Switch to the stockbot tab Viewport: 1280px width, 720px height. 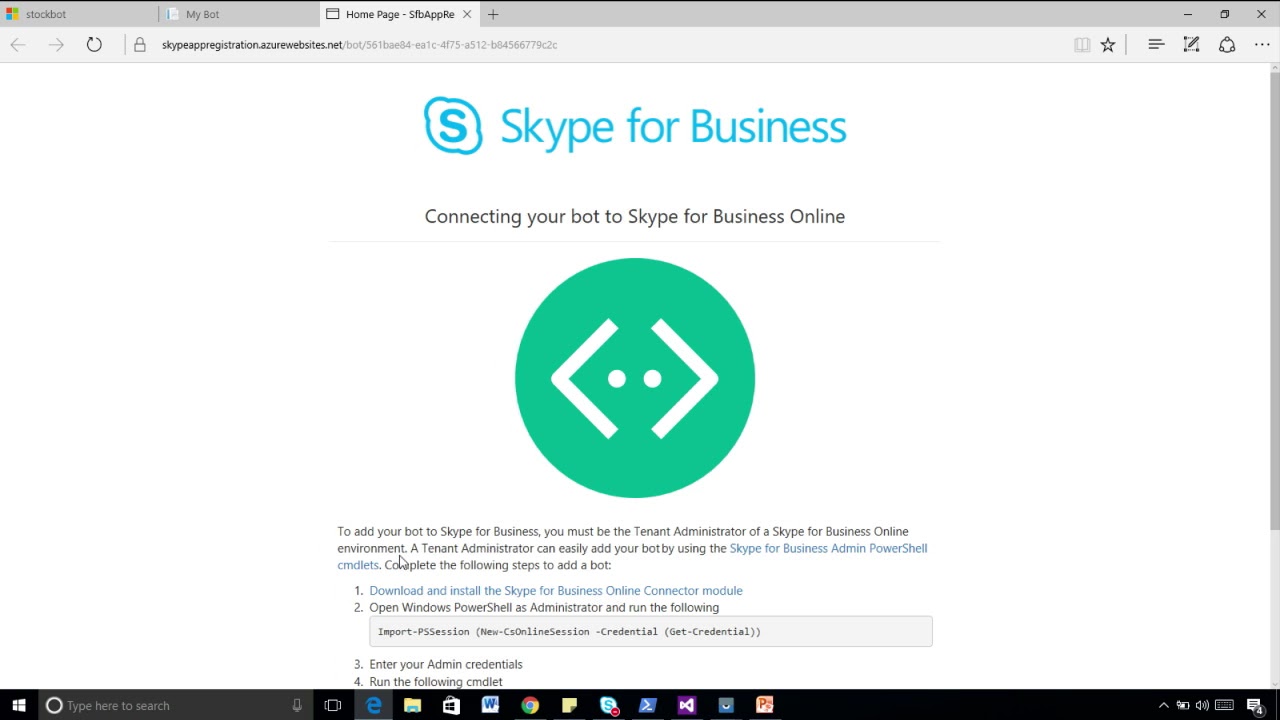point(80,14)
